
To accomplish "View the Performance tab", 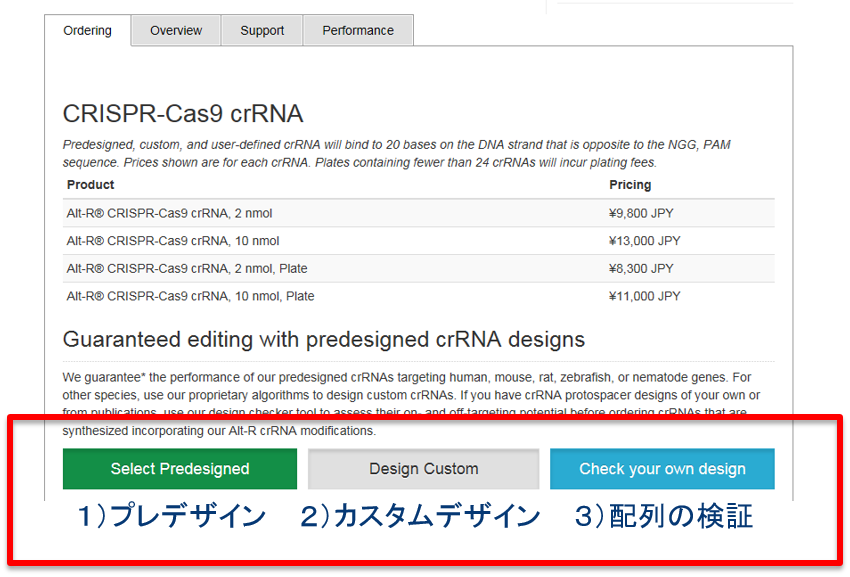I will click(x=358, y=30).
